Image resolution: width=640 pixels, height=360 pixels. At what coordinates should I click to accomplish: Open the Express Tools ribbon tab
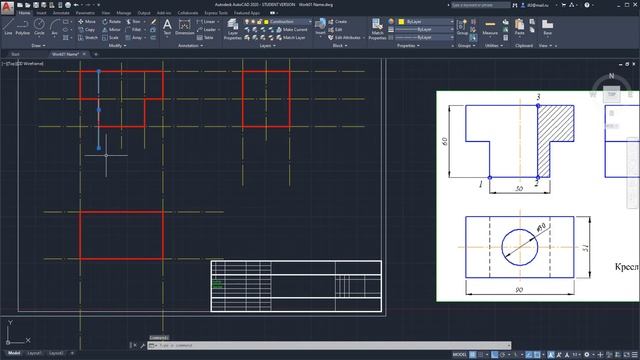point(216,13)
